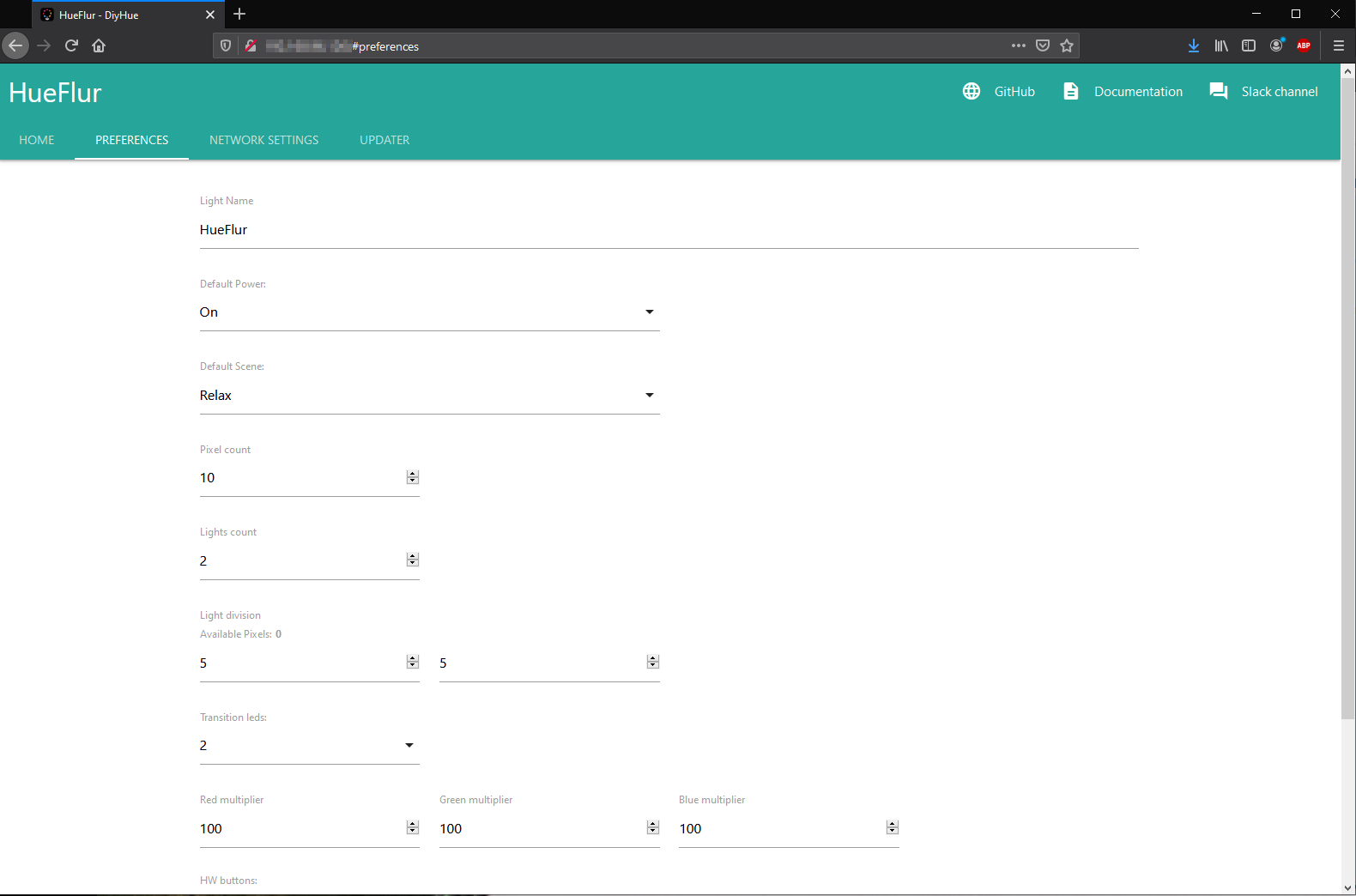Click the page vertical scrollbar thumb
1356x896 pixels.
click(1348, 399)
